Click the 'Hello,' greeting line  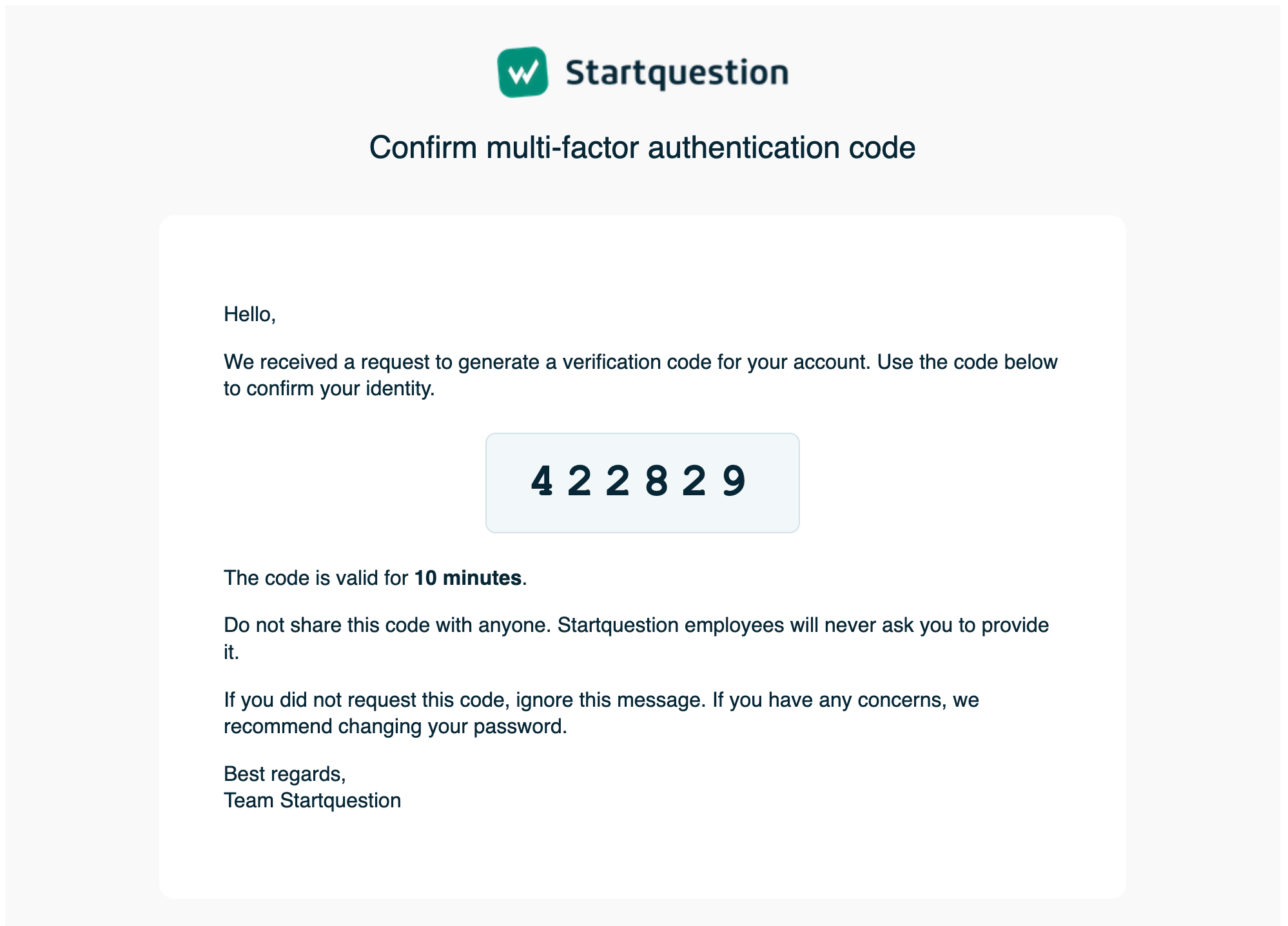click(x=249, y=314)
